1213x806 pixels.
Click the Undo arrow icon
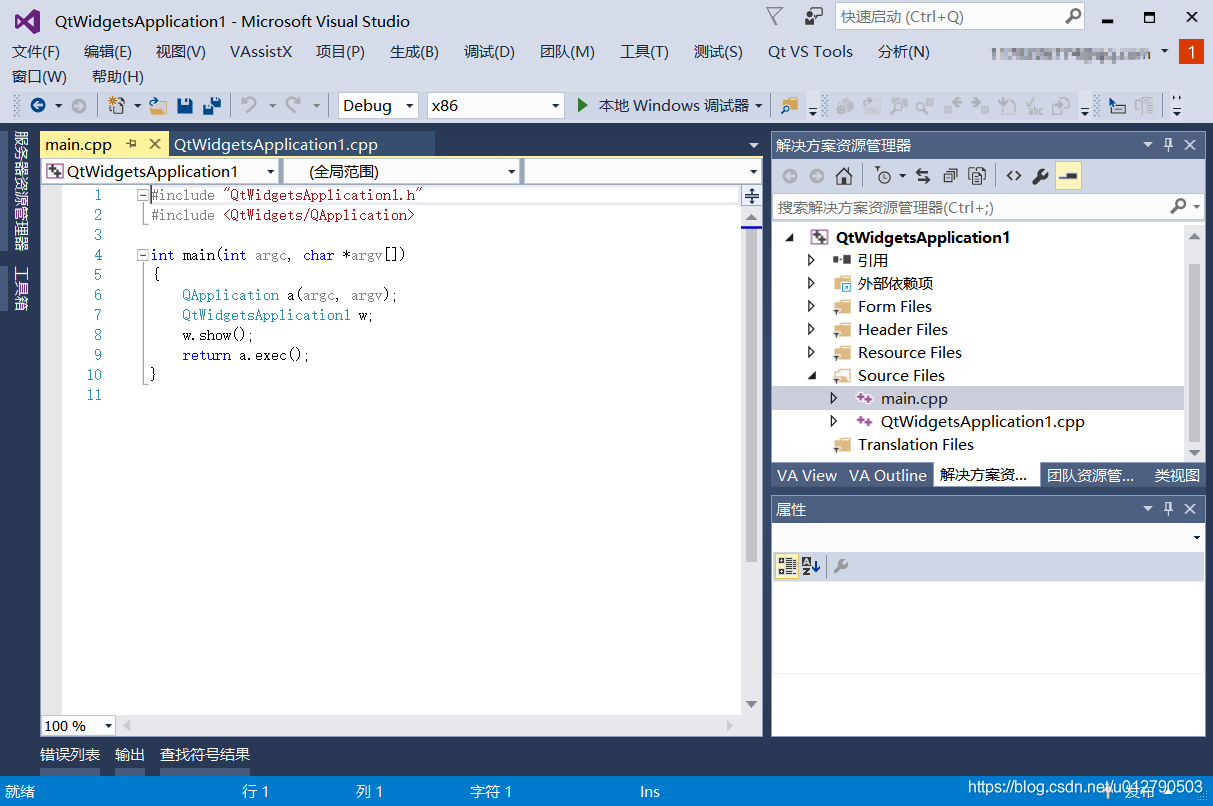[249, 105]
